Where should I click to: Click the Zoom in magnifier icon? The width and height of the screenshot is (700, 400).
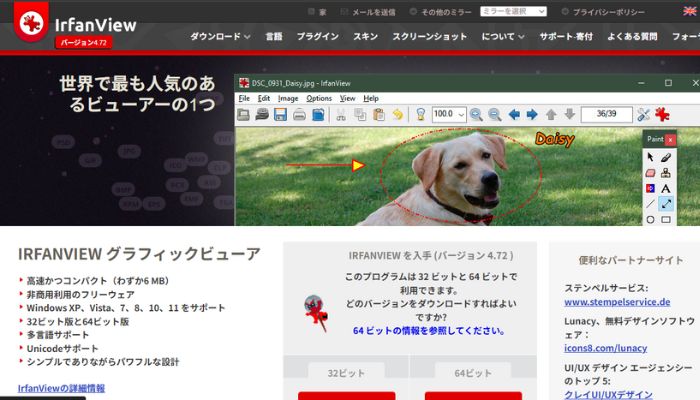tap(476, 115)
